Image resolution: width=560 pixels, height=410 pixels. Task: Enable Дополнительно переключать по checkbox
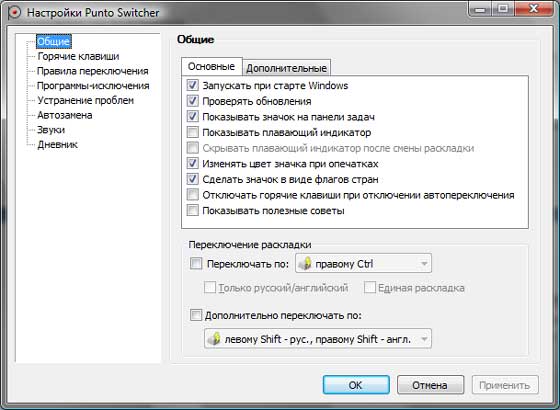point(196,315)
